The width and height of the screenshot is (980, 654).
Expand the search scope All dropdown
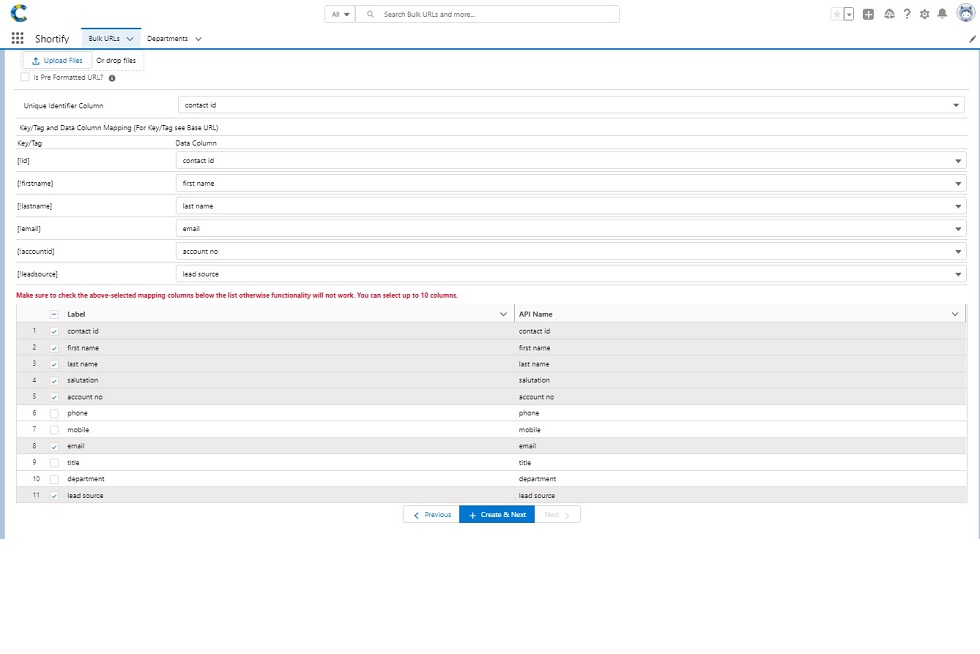tap(340, 14)
